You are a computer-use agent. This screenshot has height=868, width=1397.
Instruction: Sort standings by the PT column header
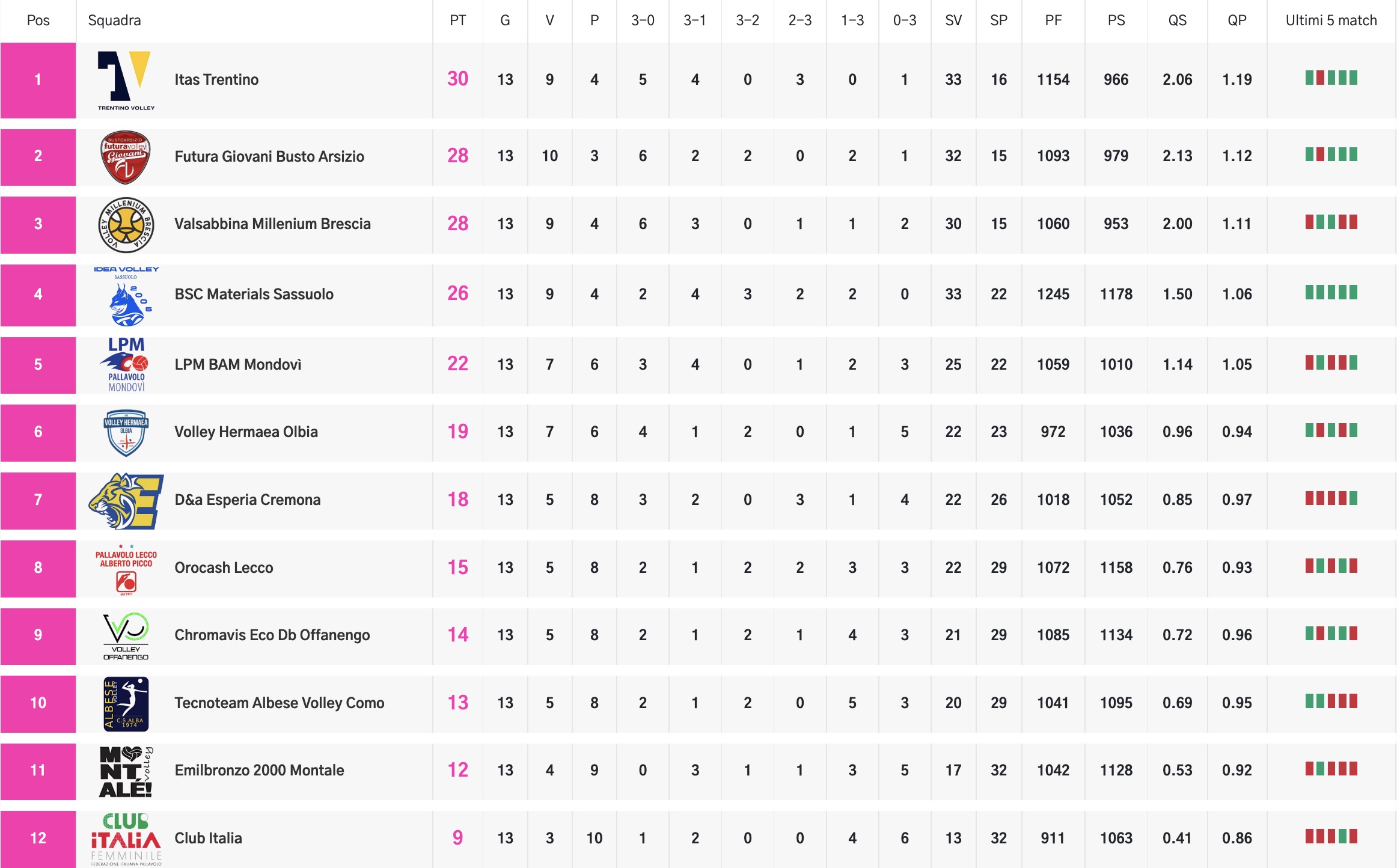pyautogui.click(x=457, y=20)
